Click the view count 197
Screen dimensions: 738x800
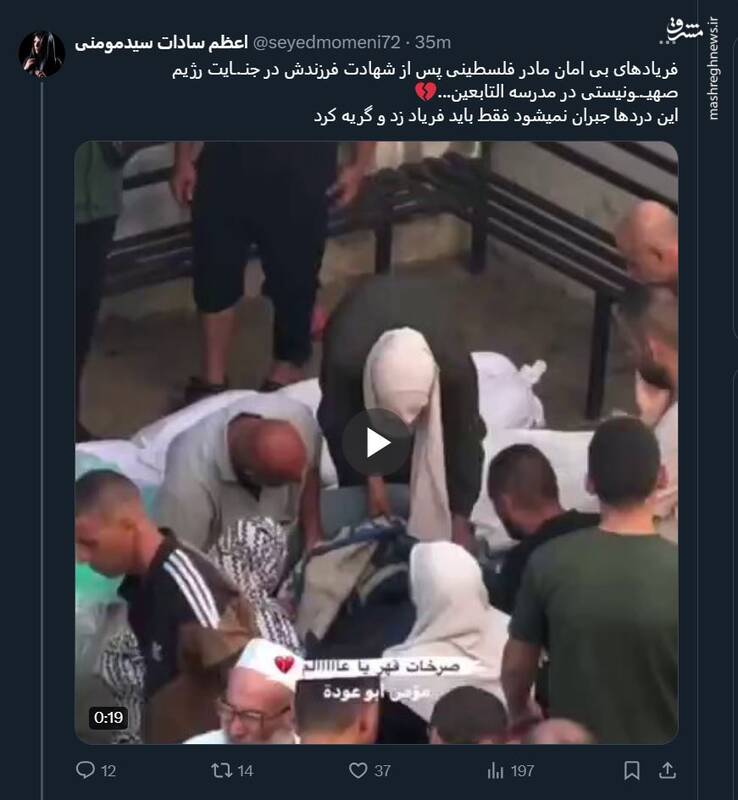coord(522,770)
